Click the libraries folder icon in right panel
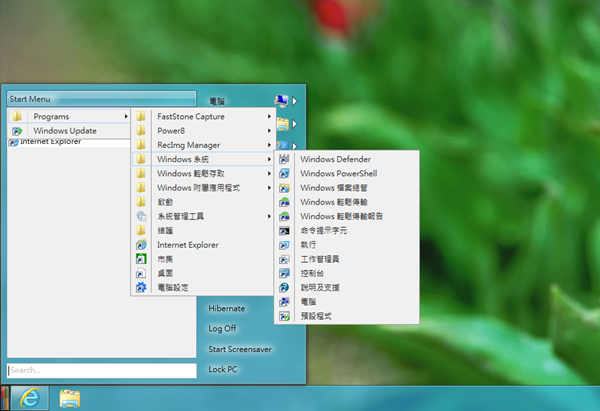Viewport: 600px width, 411px height. [282, 124]
